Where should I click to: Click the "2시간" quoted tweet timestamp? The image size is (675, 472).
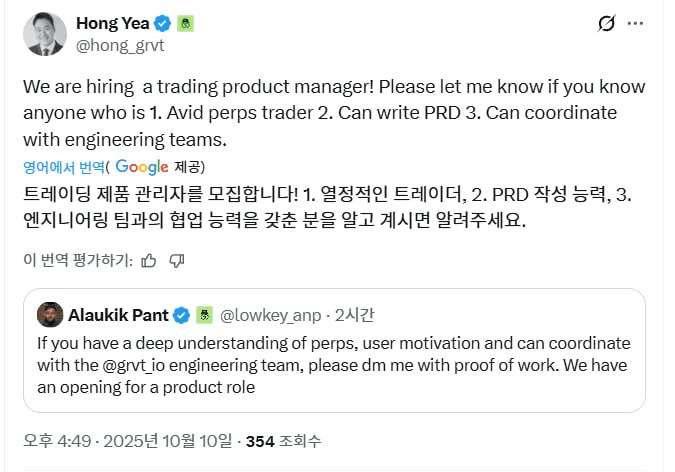[x=354, y=315]
